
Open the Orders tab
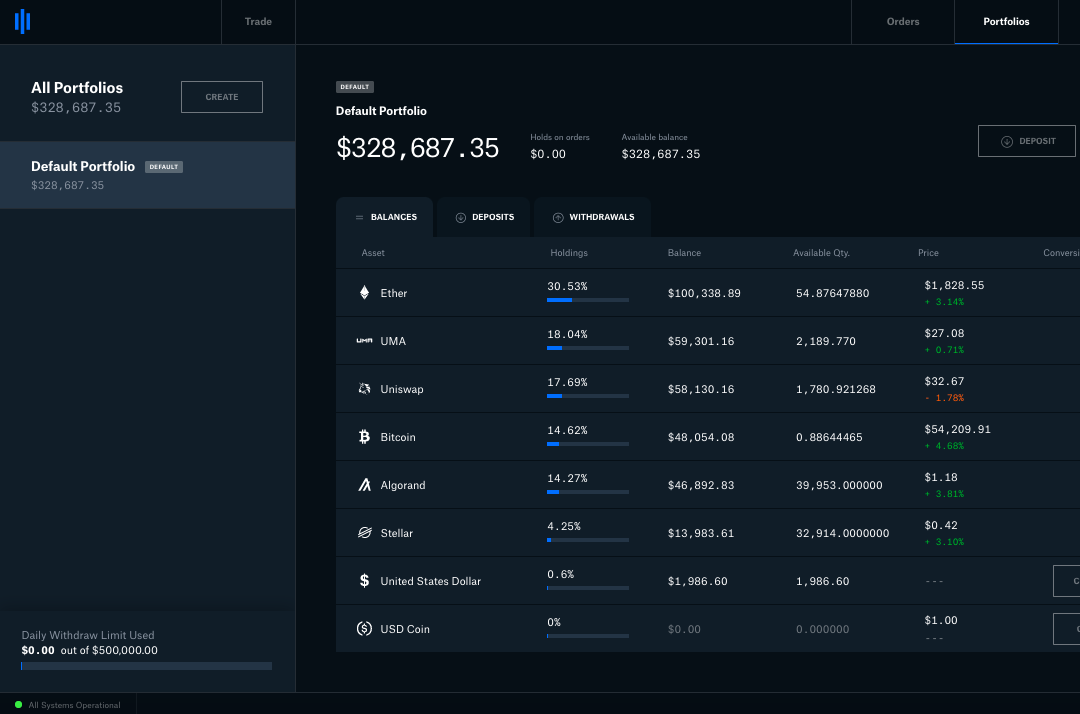(x=903, y=22)
